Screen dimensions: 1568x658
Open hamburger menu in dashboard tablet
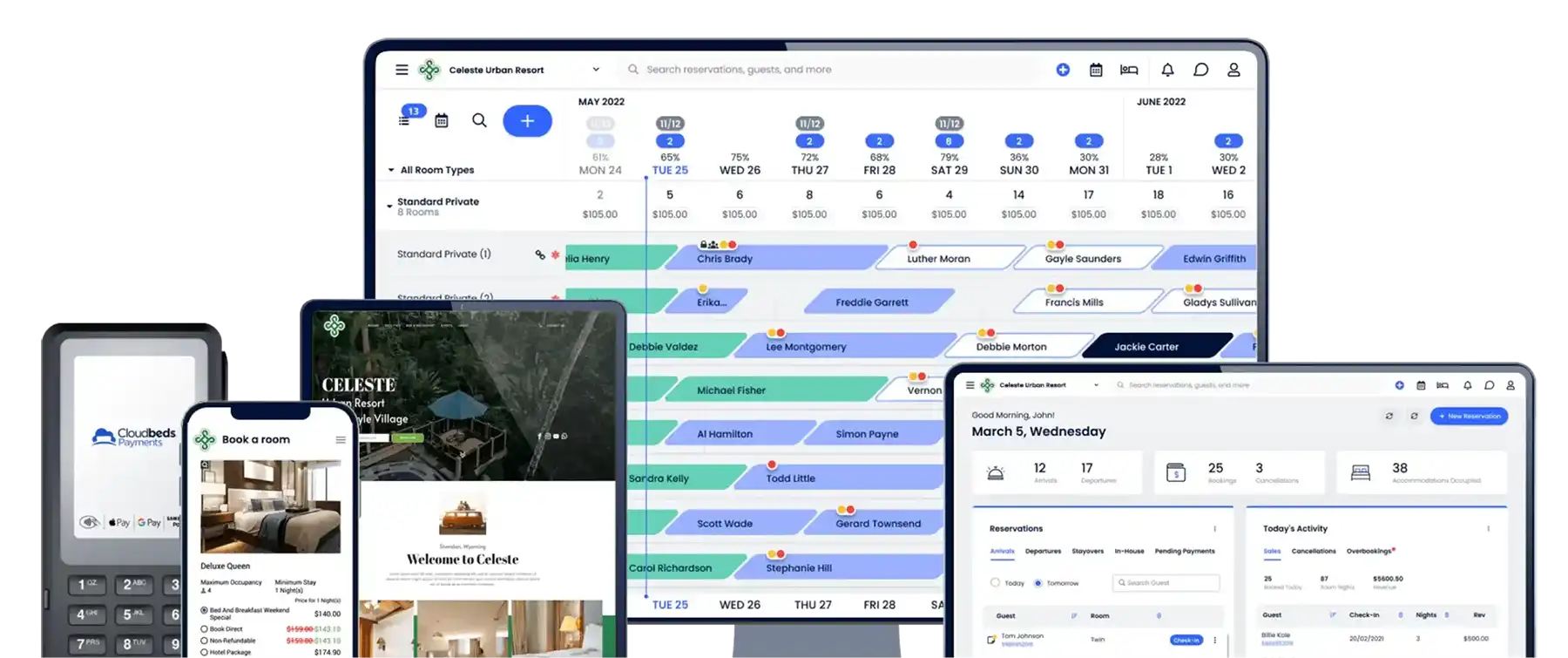(970, 384)
